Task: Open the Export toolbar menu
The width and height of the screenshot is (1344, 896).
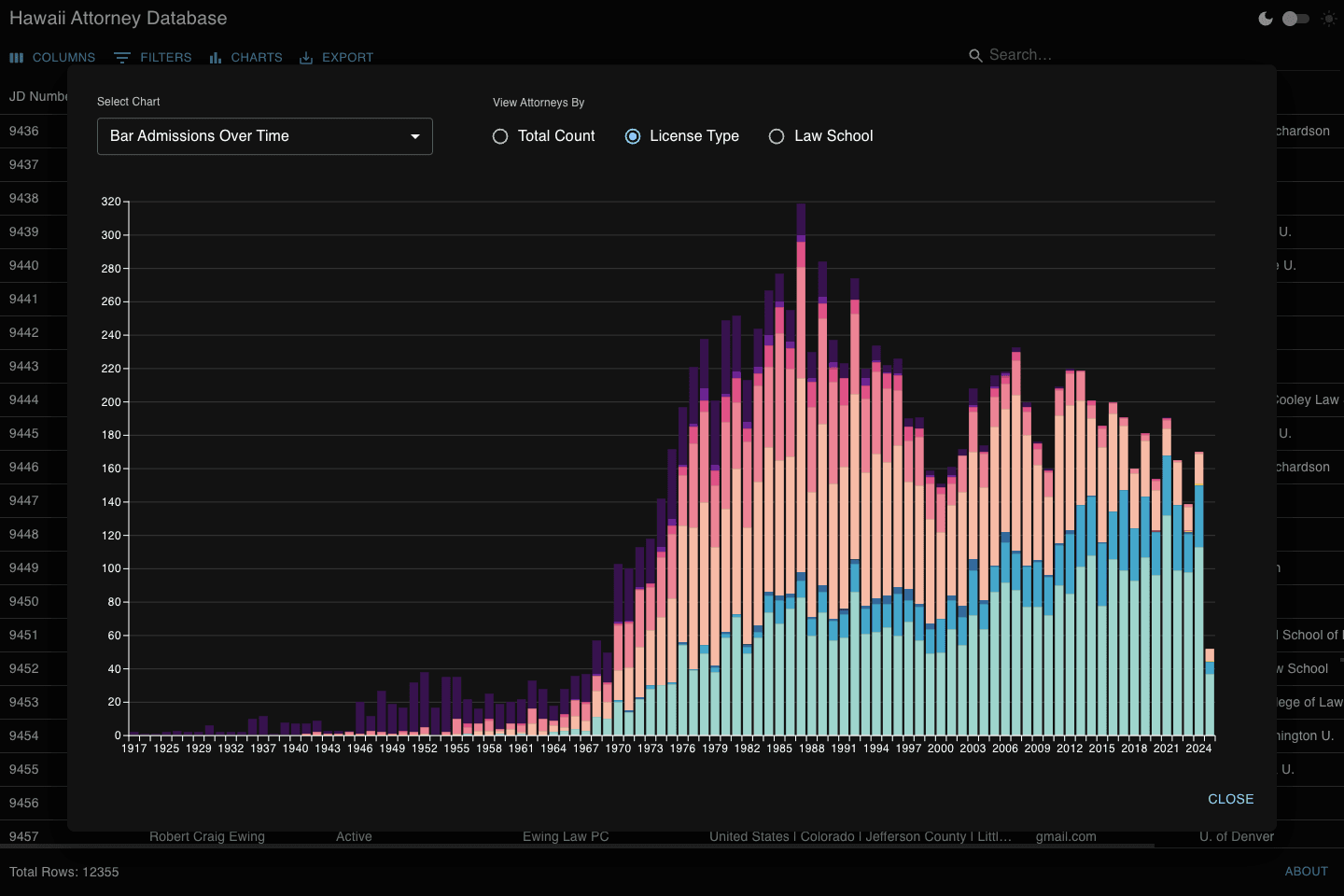Action: point(347,58)
